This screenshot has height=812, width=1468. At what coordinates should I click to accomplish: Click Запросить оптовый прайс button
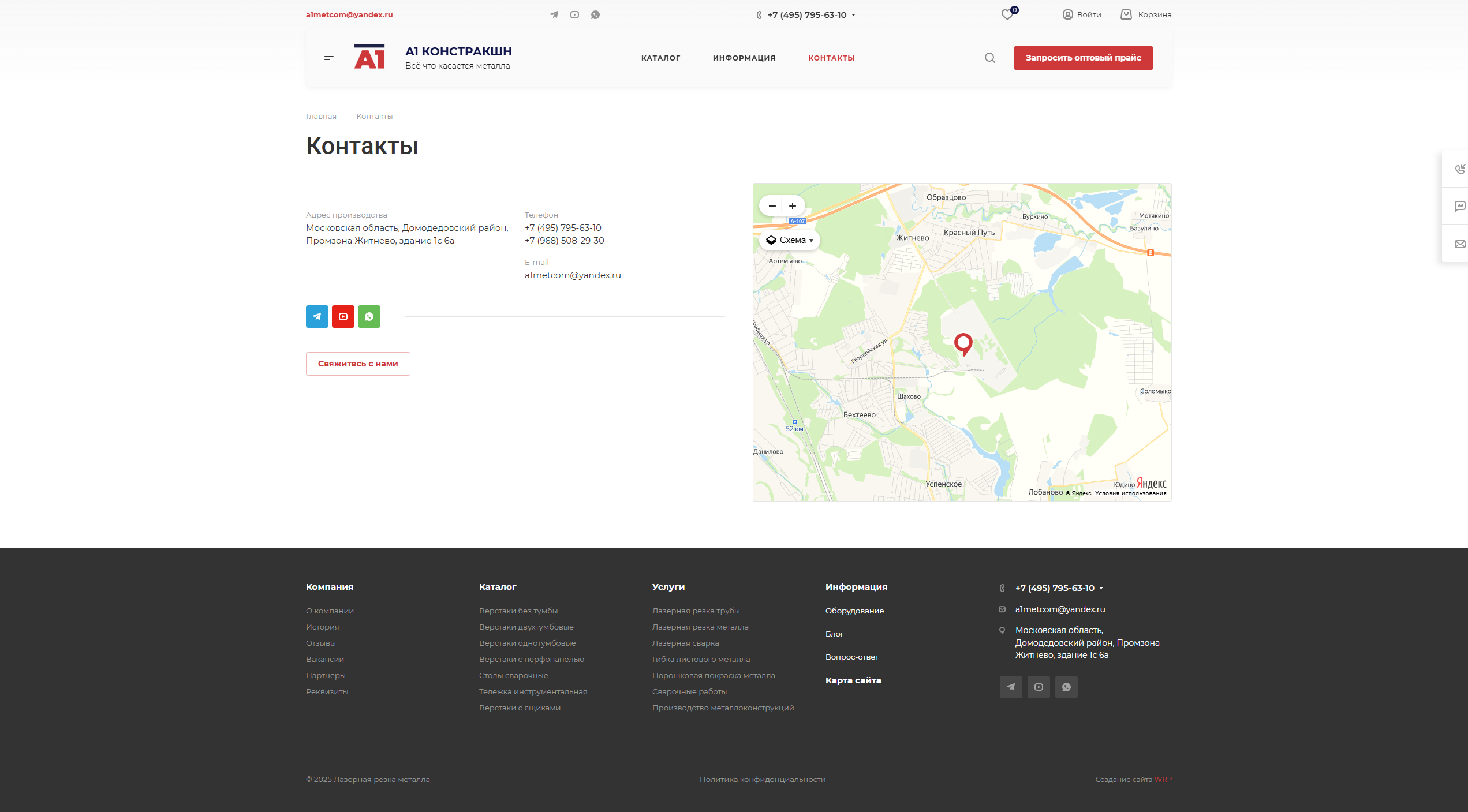point(1083,58)
